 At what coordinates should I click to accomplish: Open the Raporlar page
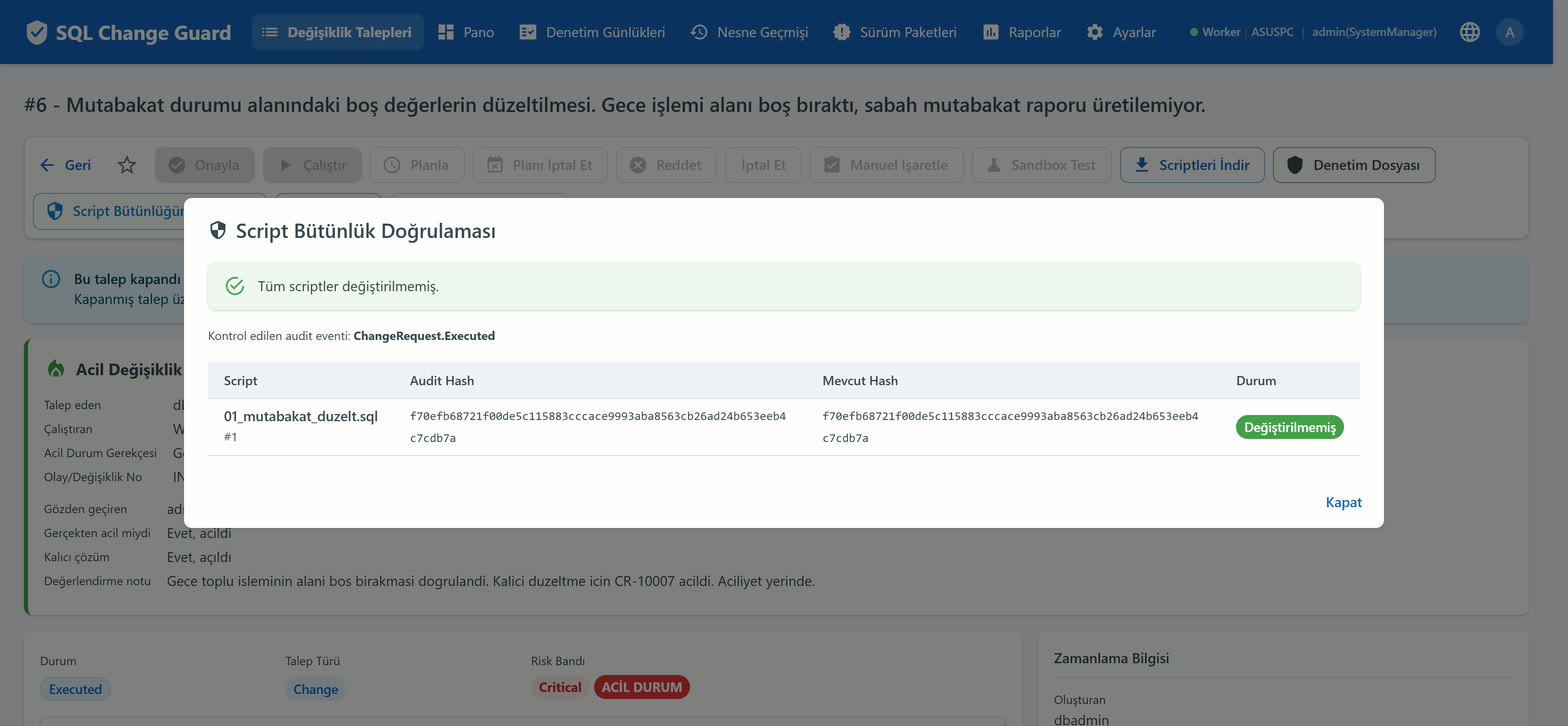tap(1022, 32)
